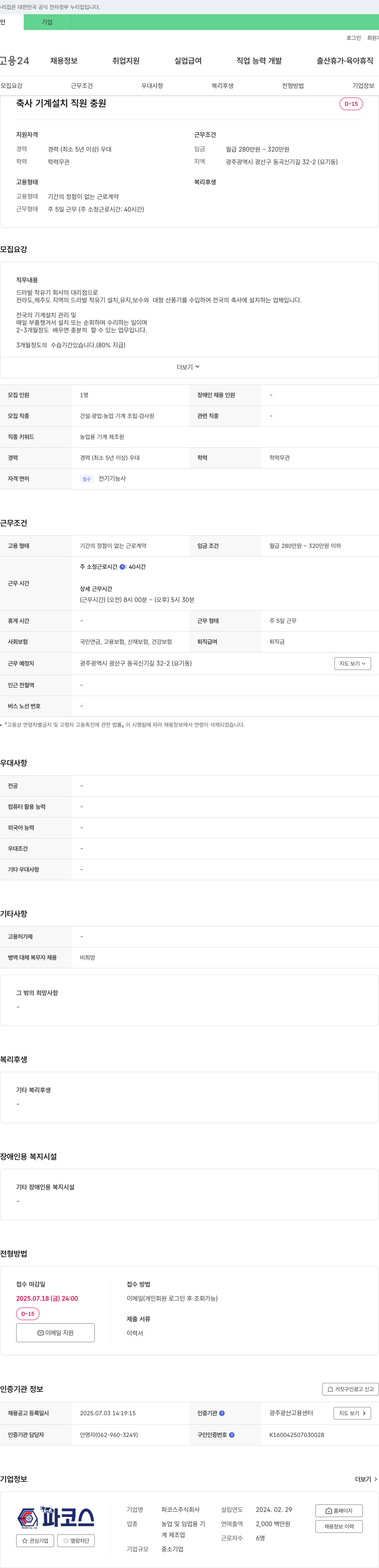Click the 구인인증번호 help icon
The width and height of the screenshot is (379, 1568).
click(232, 1435)
